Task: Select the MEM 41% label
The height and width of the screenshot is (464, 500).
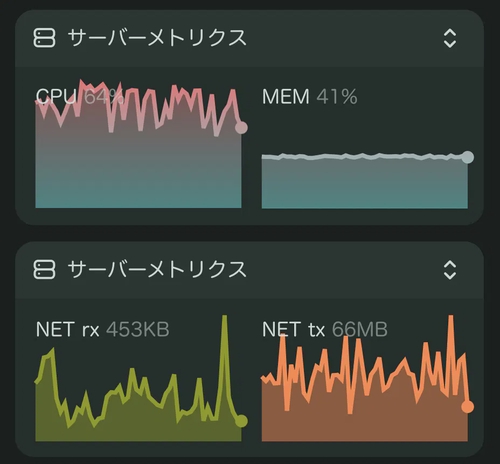Action: (310, 97)
